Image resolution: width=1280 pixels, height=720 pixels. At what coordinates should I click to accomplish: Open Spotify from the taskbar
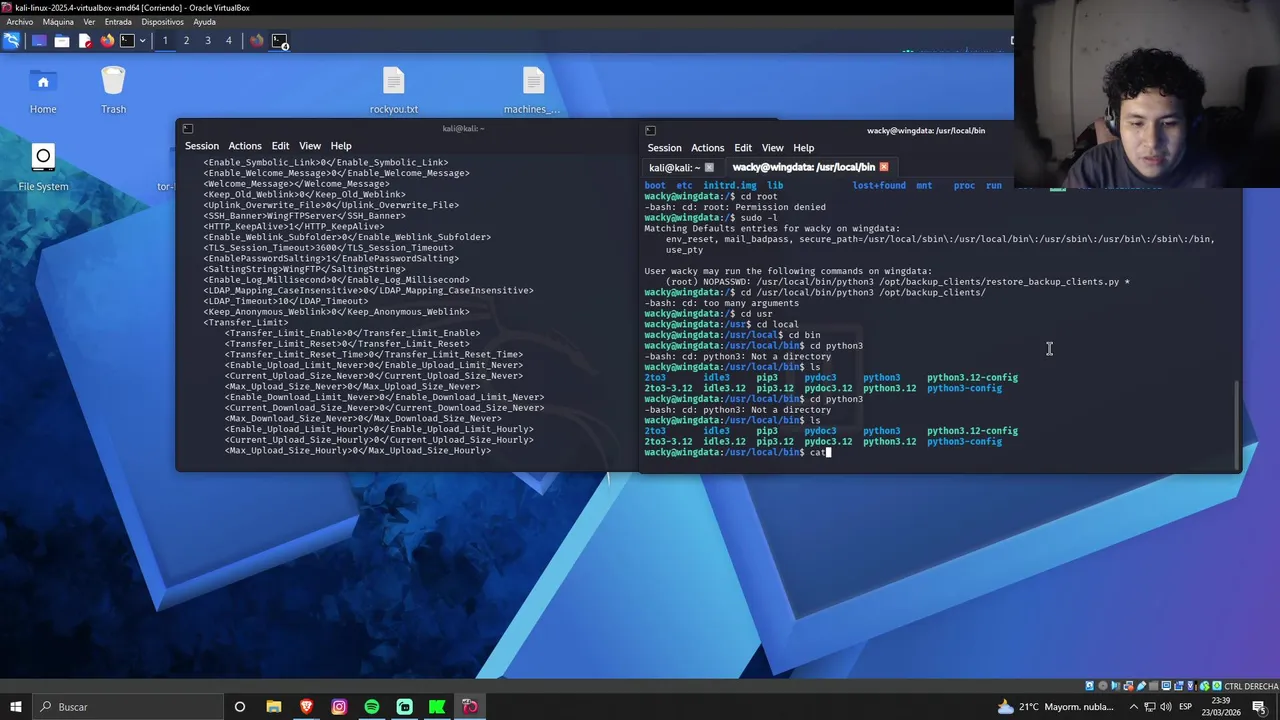(372, 707)
